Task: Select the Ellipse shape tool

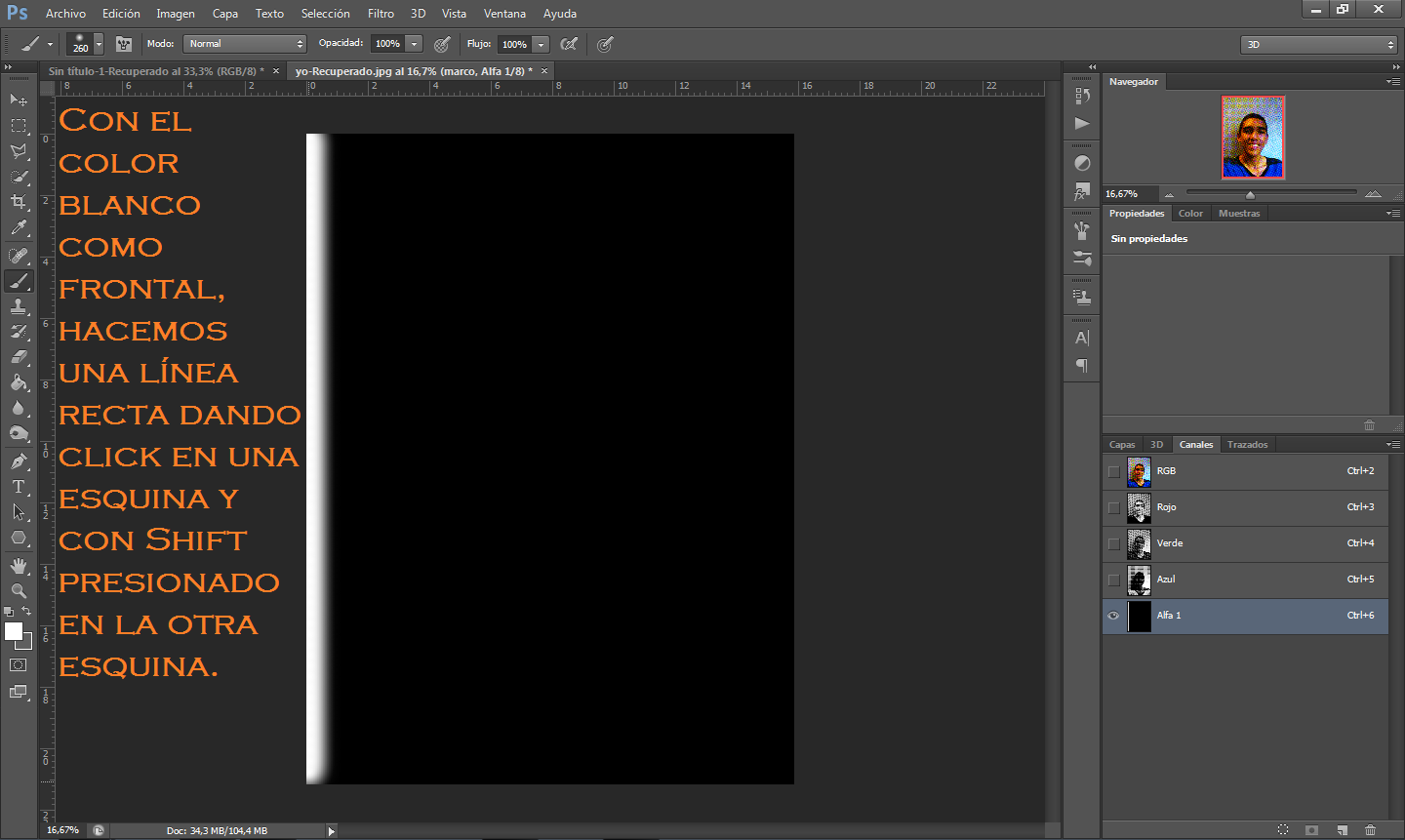Action: point(19,538)
